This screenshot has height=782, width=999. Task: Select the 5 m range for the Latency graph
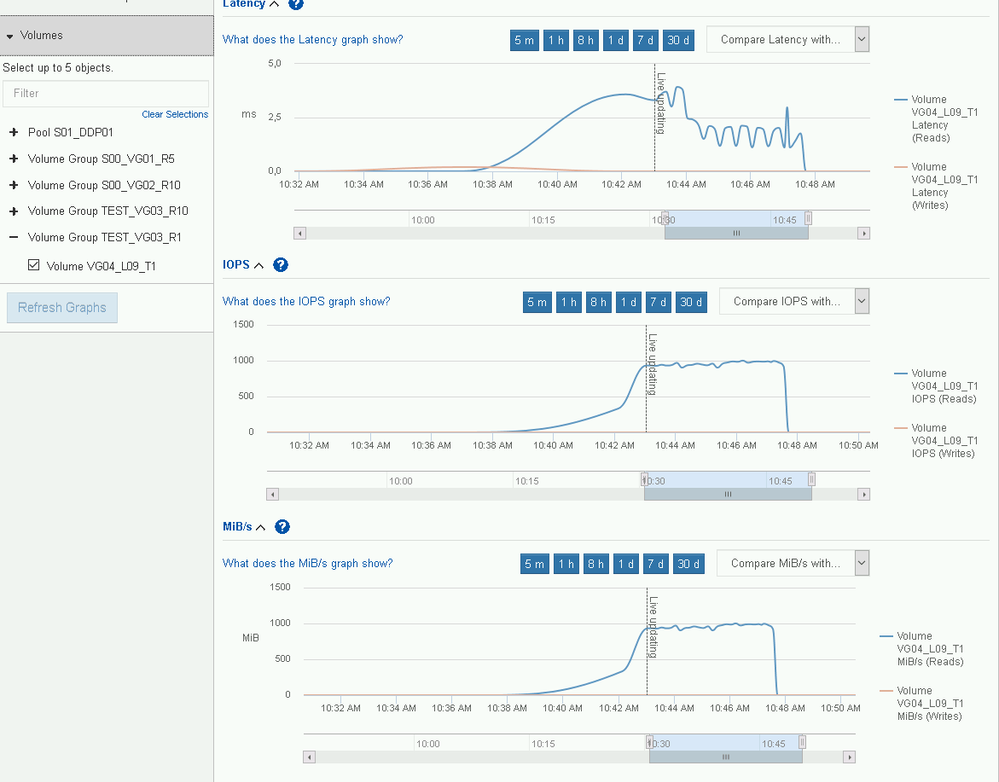coord(524,40)
